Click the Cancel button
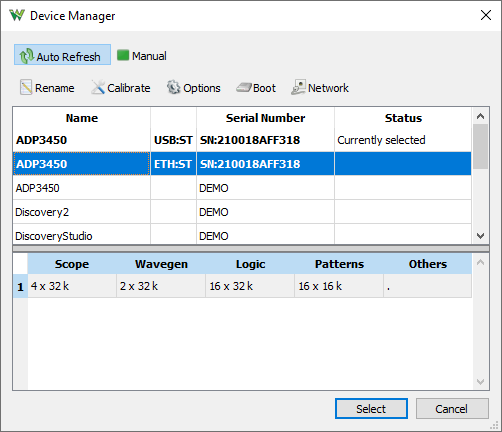 coord(452,408)
